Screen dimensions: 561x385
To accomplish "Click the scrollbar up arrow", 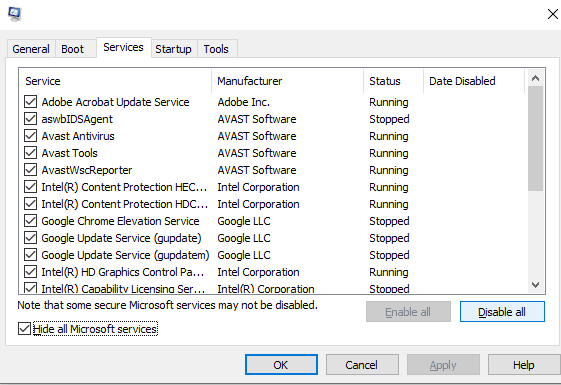I will pyautogui.click(x=535, y=78).
